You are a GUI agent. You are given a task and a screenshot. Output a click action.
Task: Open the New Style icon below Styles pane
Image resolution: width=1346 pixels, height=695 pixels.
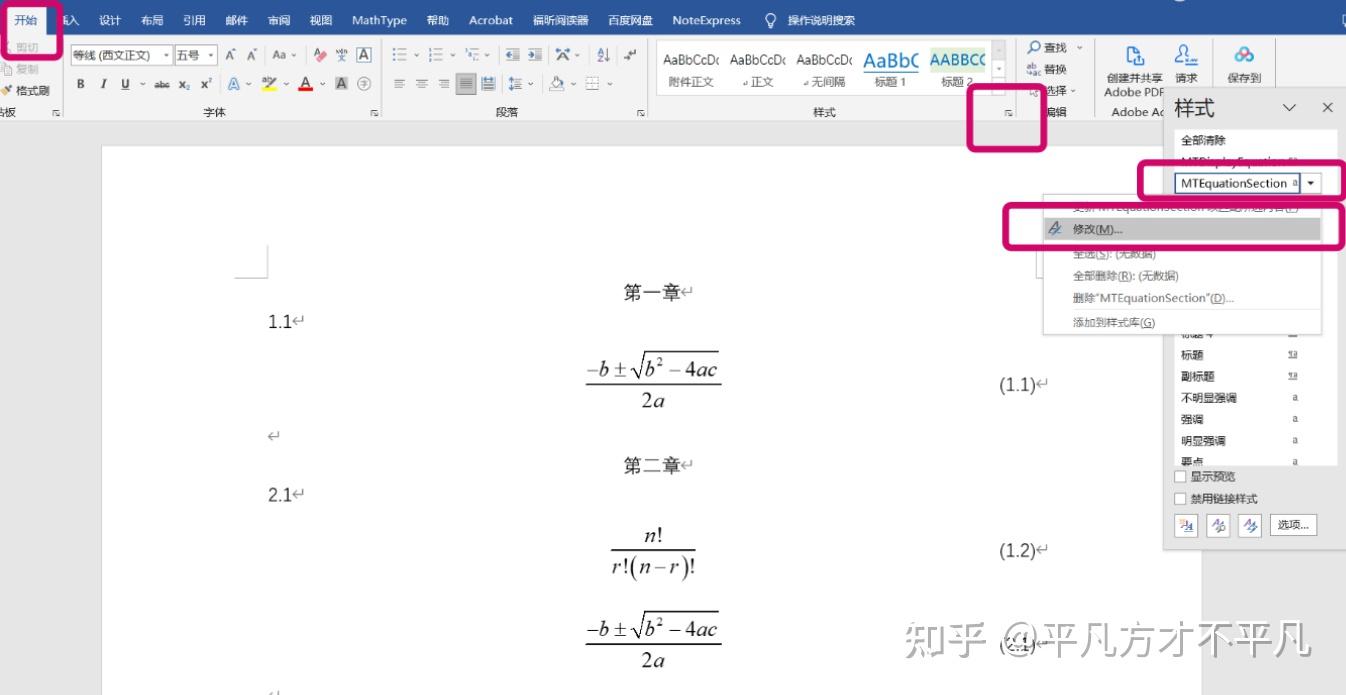pyautogui.click(x=1186, y=525)
